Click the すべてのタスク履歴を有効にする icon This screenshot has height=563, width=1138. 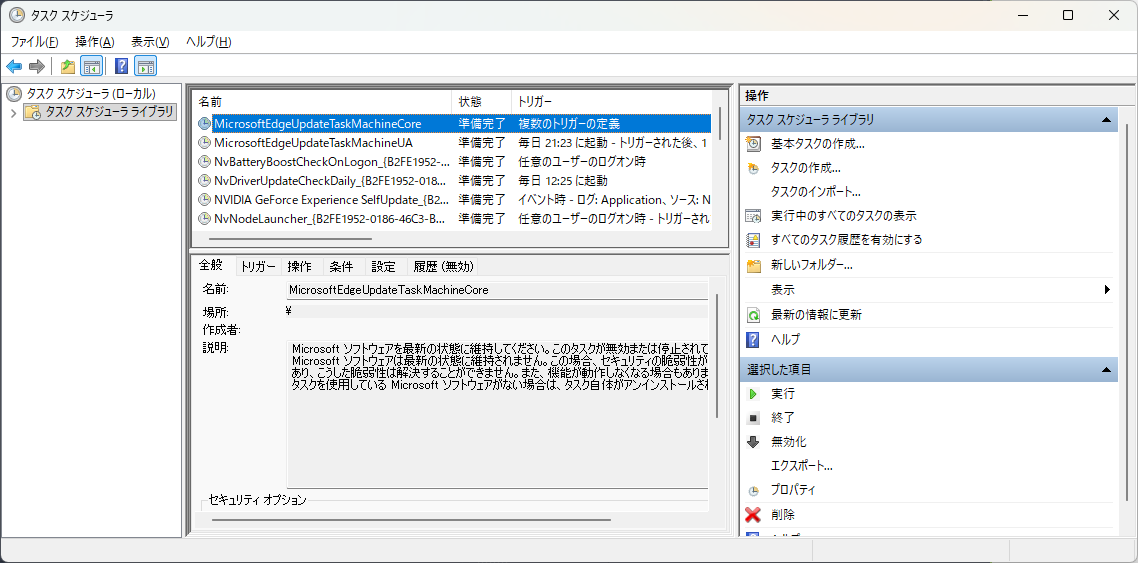(x=754, y=239)
